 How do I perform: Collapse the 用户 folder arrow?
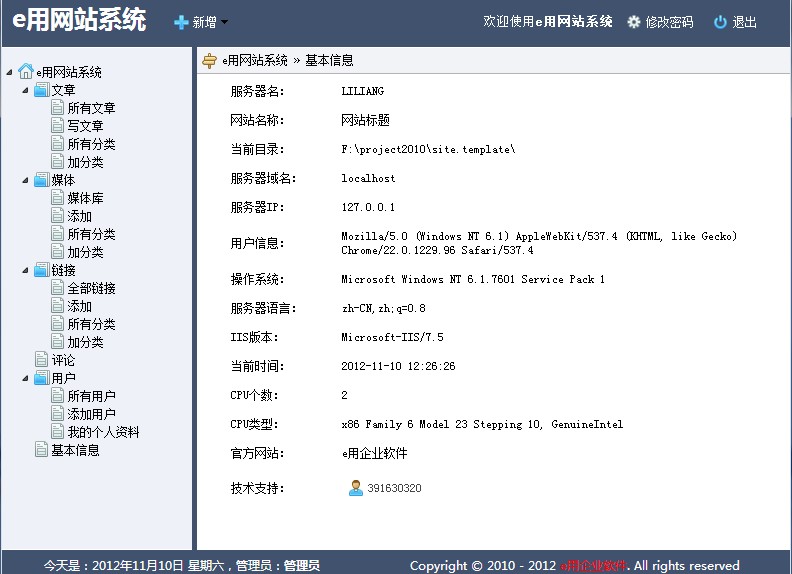(25, 378)
